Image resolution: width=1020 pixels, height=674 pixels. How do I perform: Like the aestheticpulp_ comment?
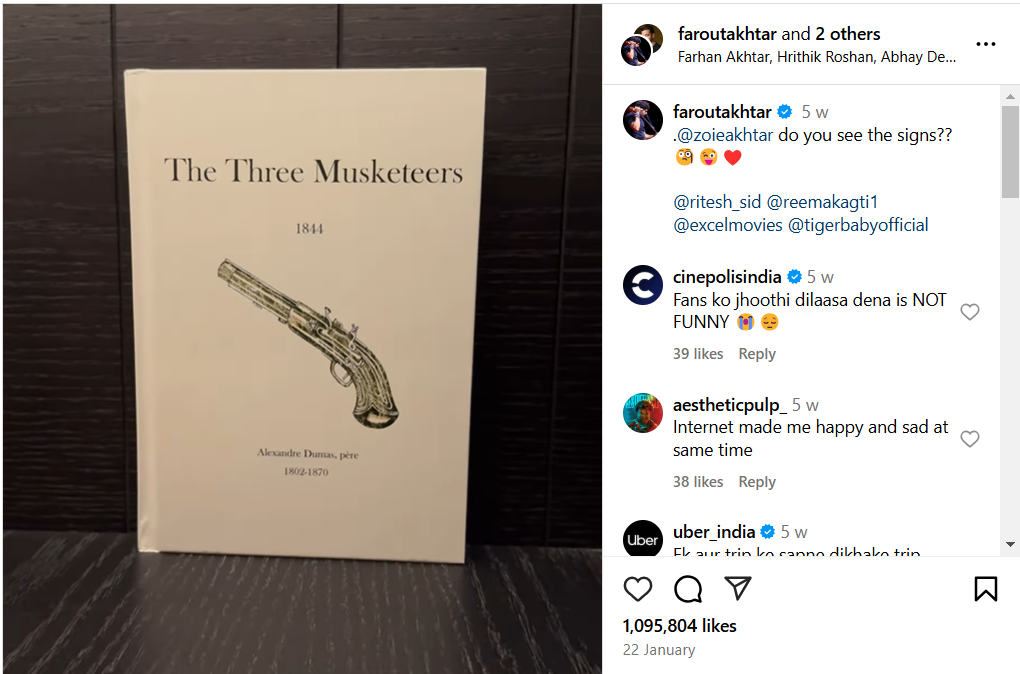point(969,439)
